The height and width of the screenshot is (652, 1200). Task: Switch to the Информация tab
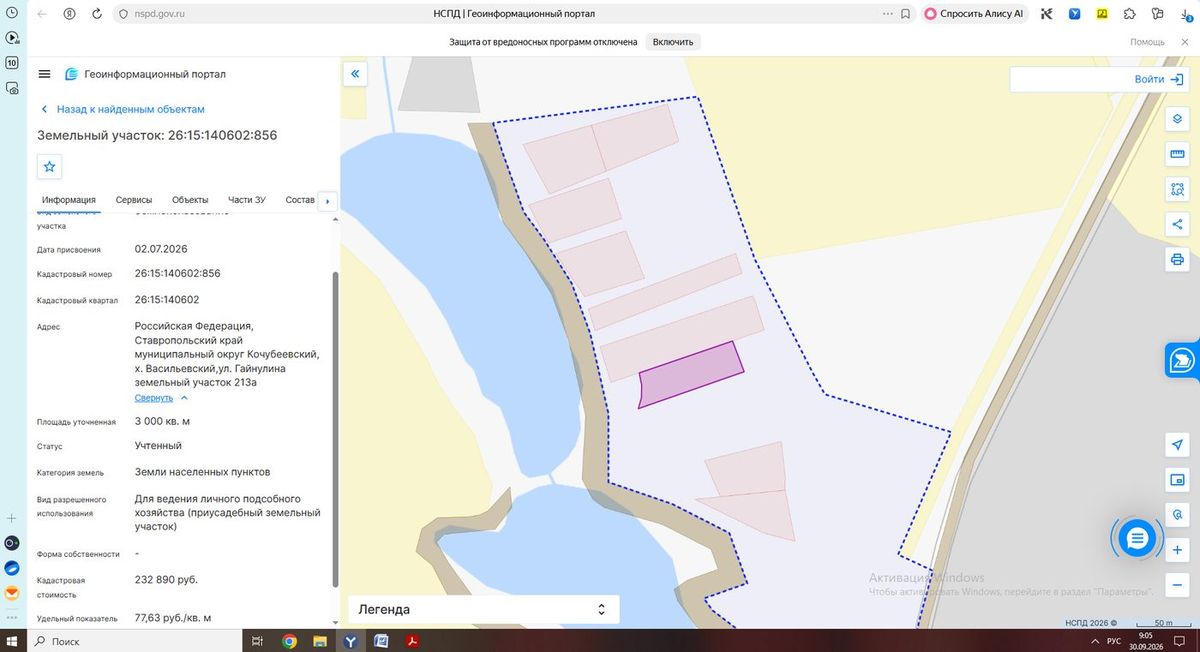(69, 200)
